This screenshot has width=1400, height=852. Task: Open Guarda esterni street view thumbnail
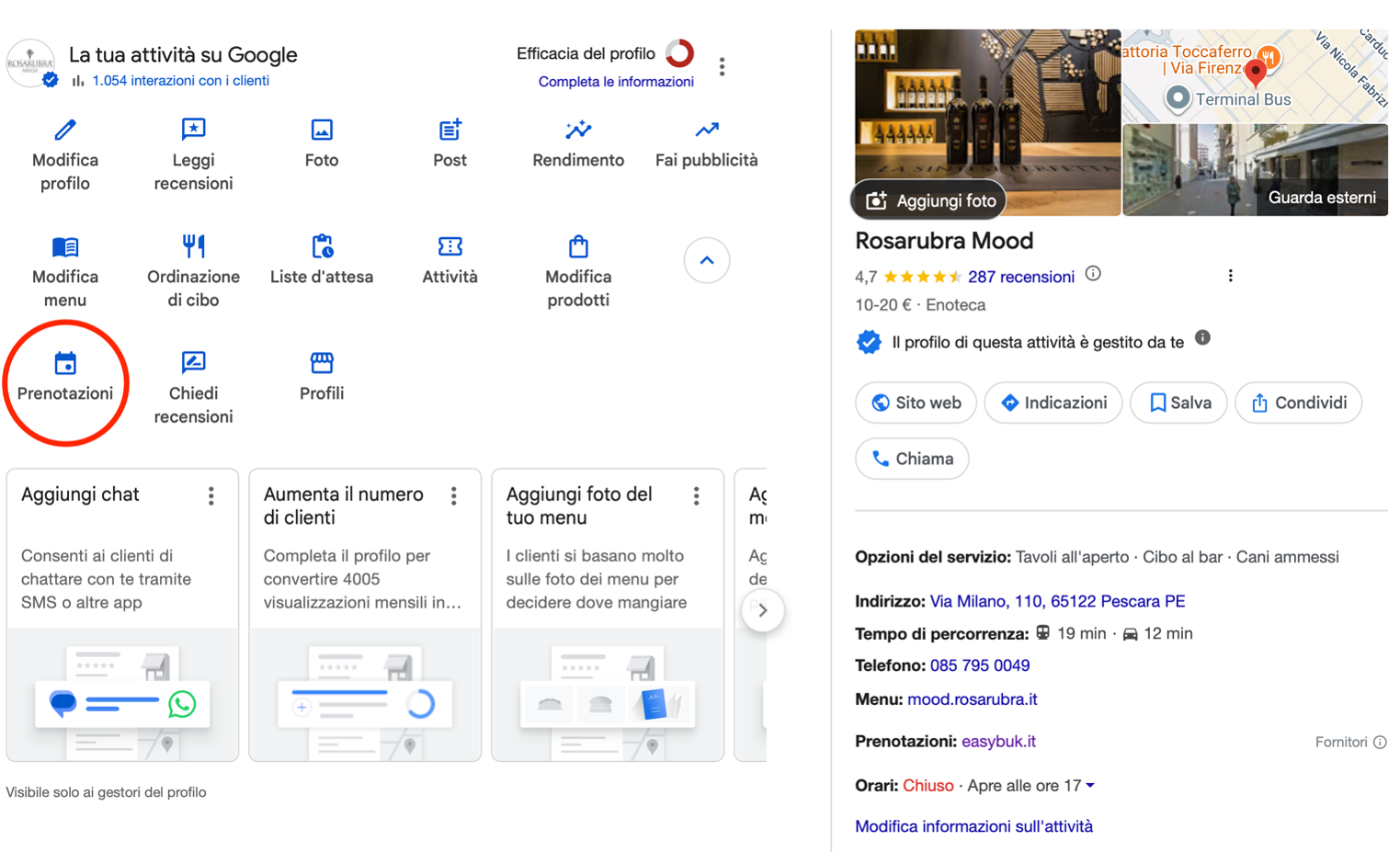(x=1255, y=170)
